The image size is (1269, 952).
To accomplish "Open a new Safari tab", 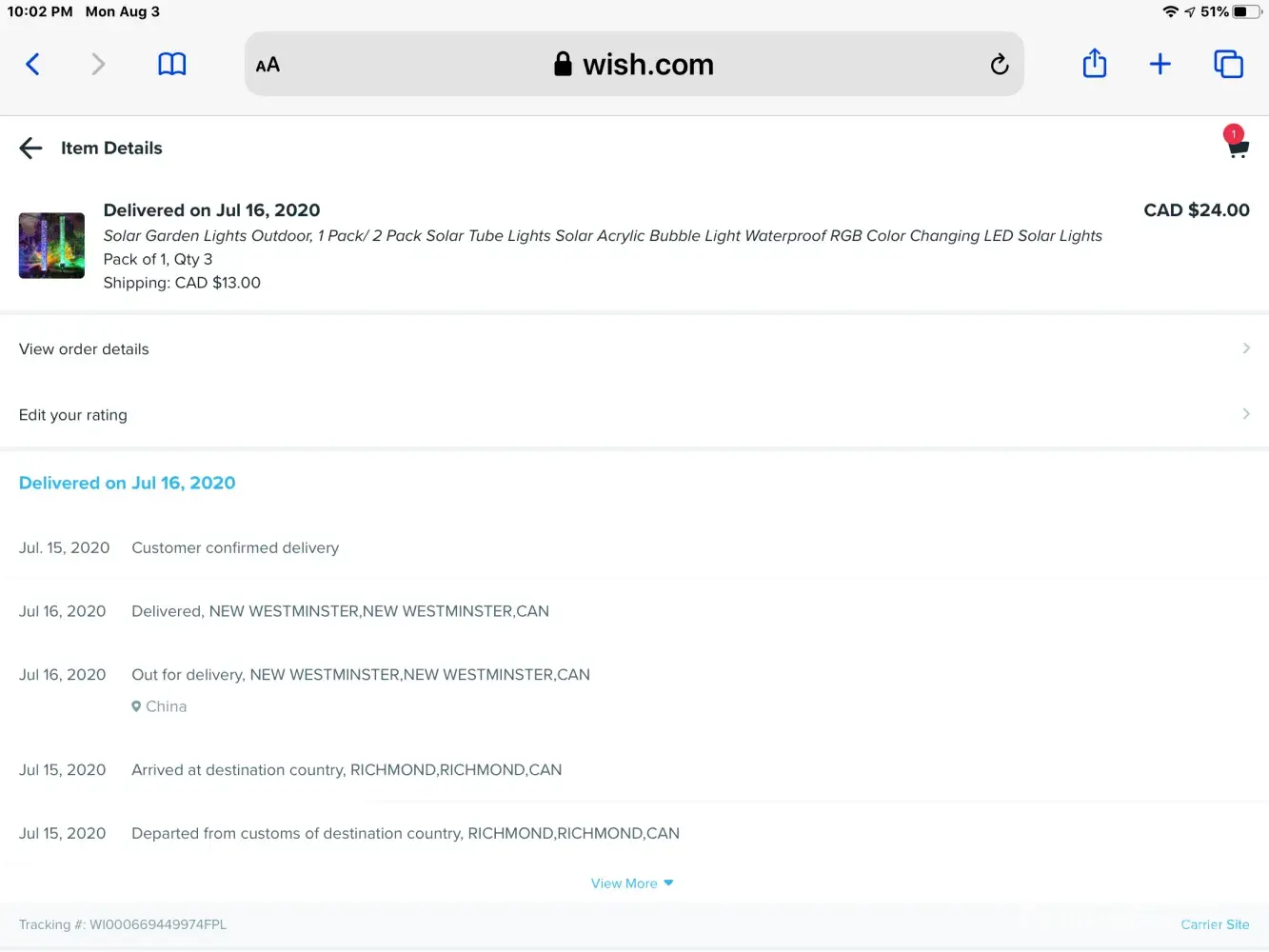I will tap(1160, 65).
